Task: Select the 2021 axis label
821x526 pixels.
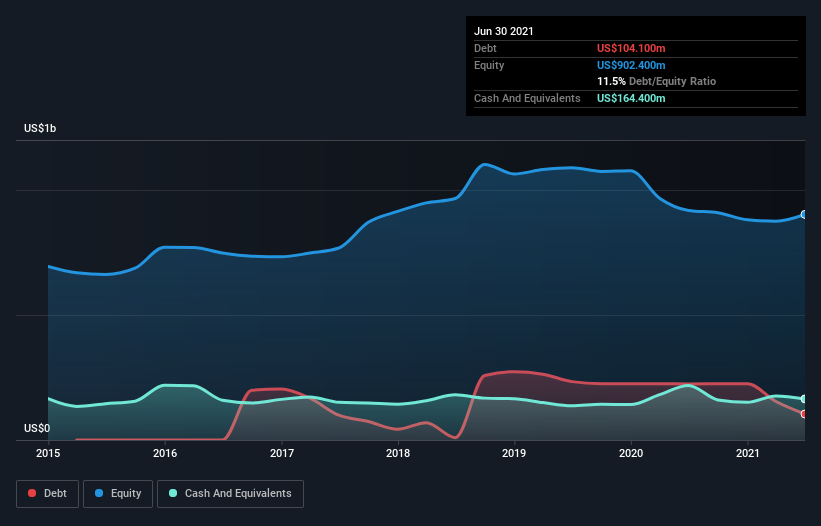Action: (748, 453)
